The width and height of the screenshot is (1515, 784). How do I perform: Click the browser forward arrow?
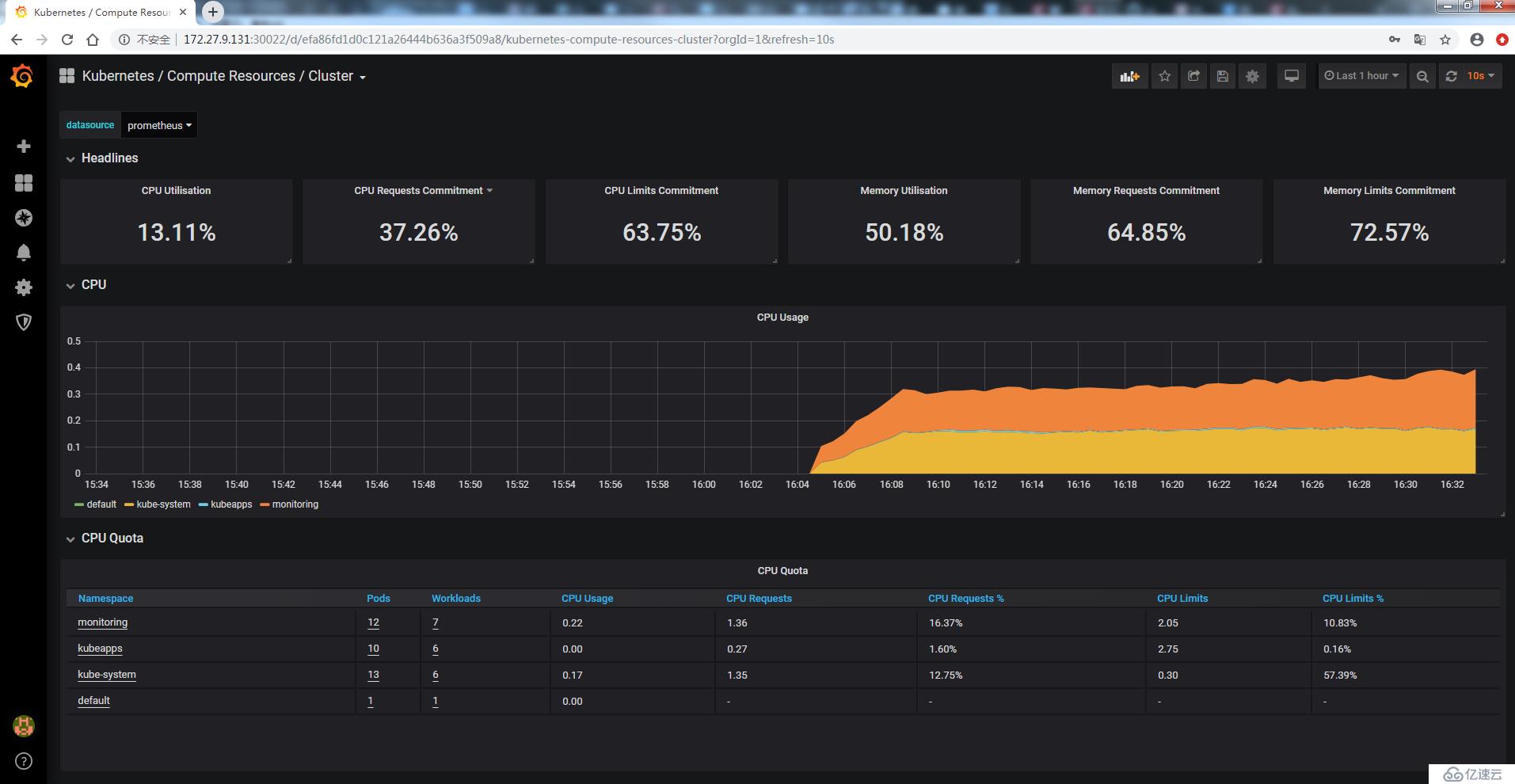[x=42, y=40]
